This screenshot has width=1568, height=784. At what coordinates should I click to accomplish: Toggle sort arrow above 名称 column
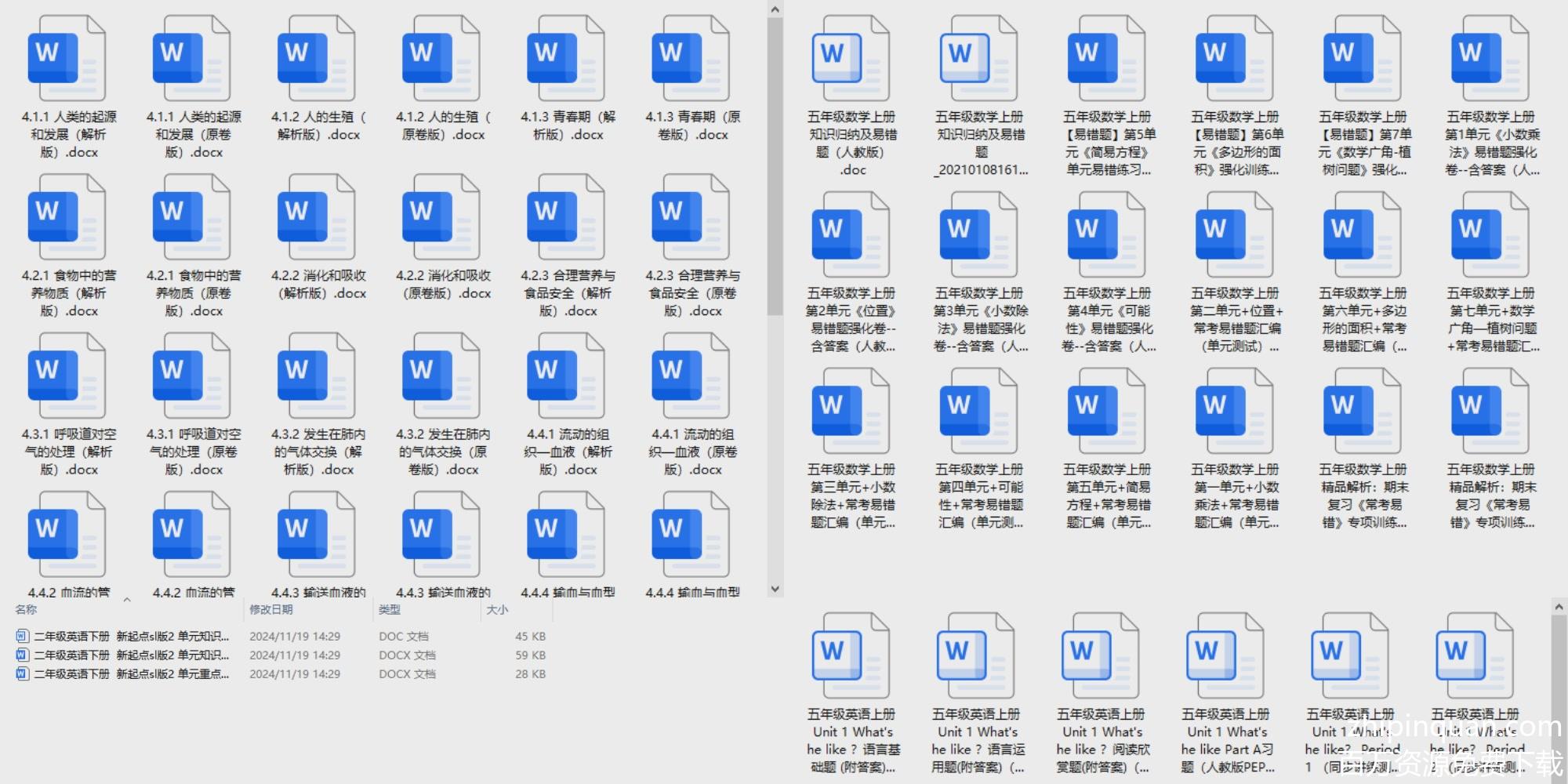pyautogui.click(x=127, y=600)
